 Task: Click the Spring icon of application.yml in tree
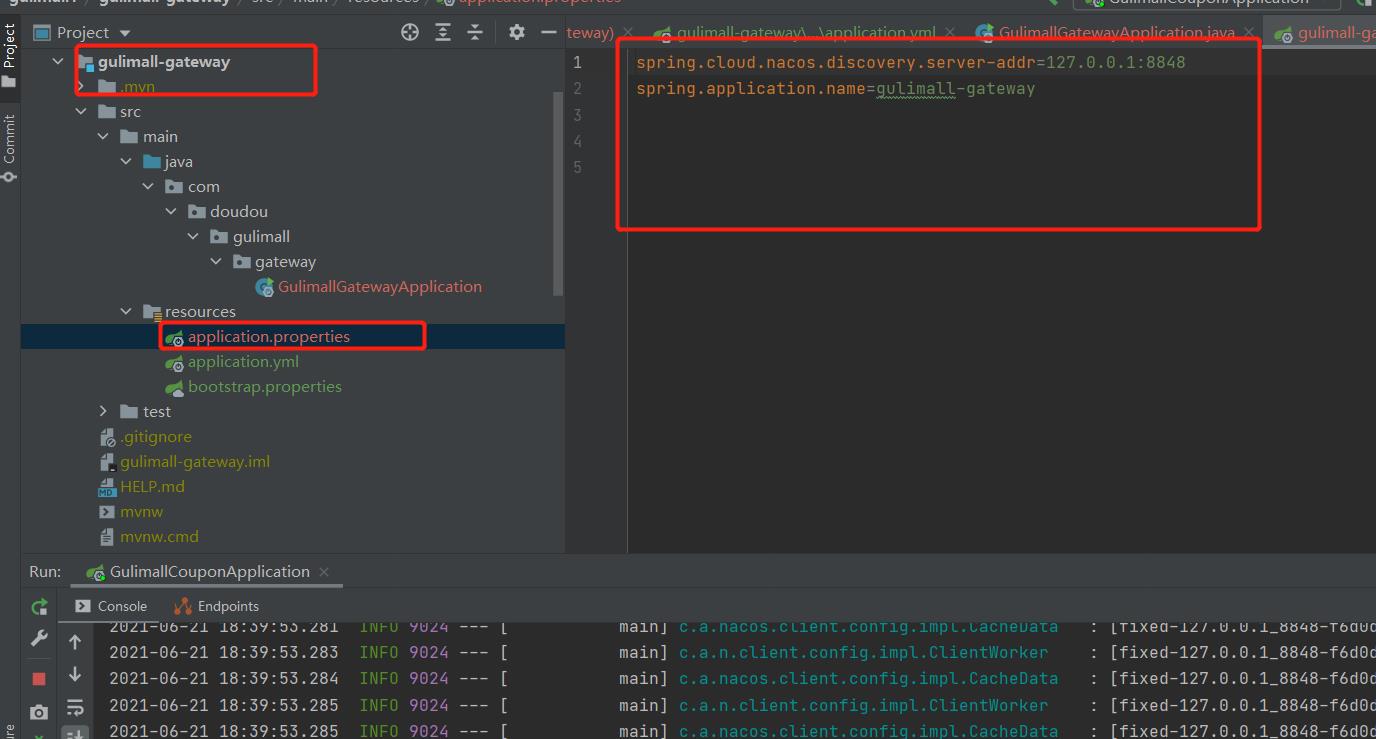pos(175,362)
